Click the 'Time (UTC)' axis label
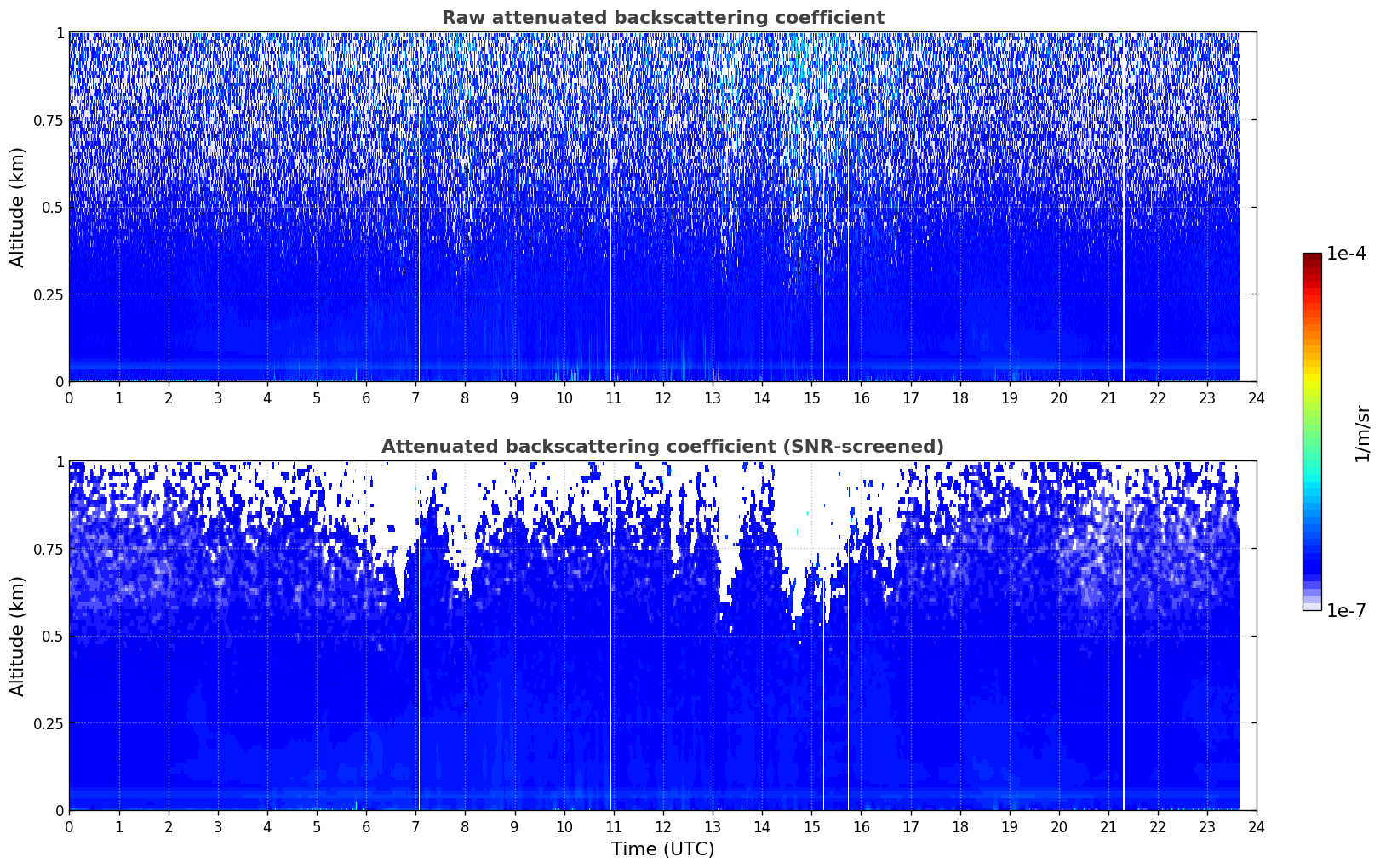The width and height of the screenshot is (1380, 868). (x=662, y=849)
